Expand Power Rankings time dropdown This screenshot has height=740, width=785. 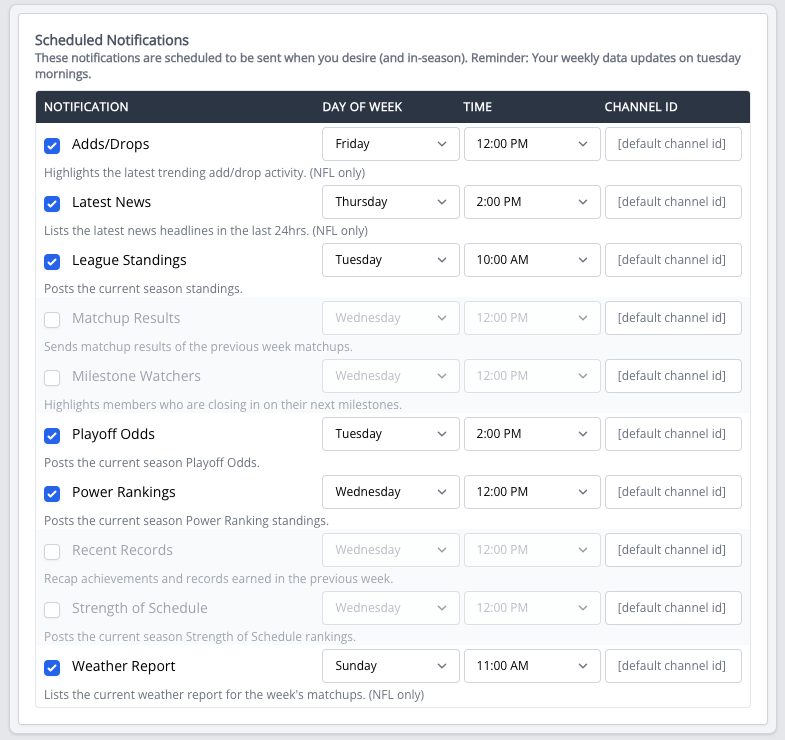tap(532, 492)
